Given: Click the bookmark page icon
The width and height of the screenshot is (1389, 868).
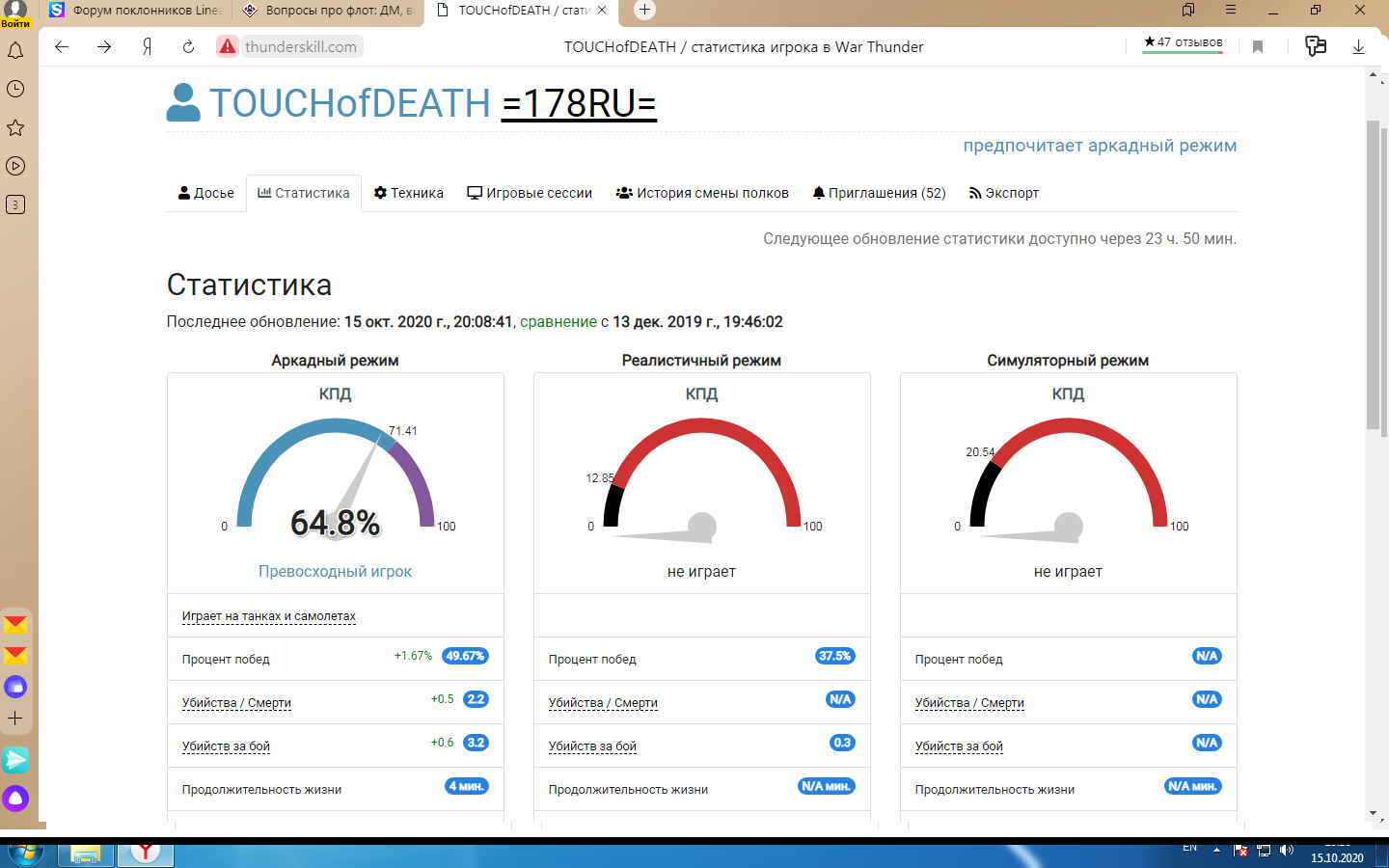Looking at the screenshot, I should (x=1258, y=46).
